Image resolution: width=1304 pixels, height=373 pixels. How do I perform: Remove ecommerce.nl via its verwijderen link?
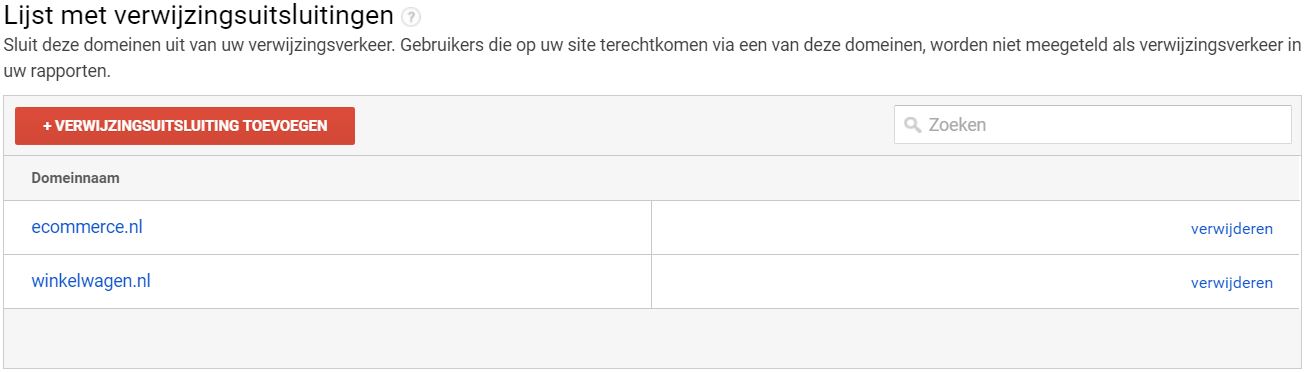pos(1231,229)
